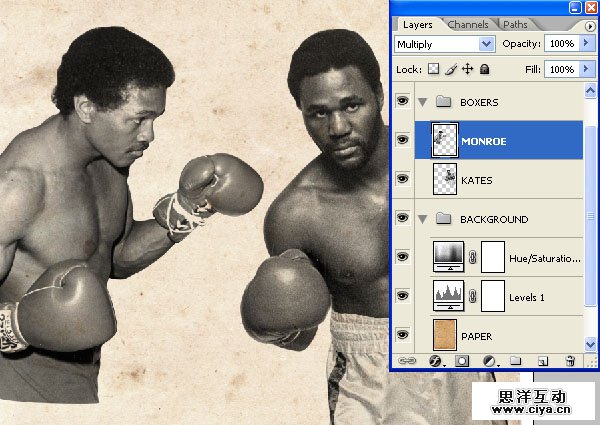Hide the KATES layer
This screenshot has width=600, height=425.
click(403, 179)
